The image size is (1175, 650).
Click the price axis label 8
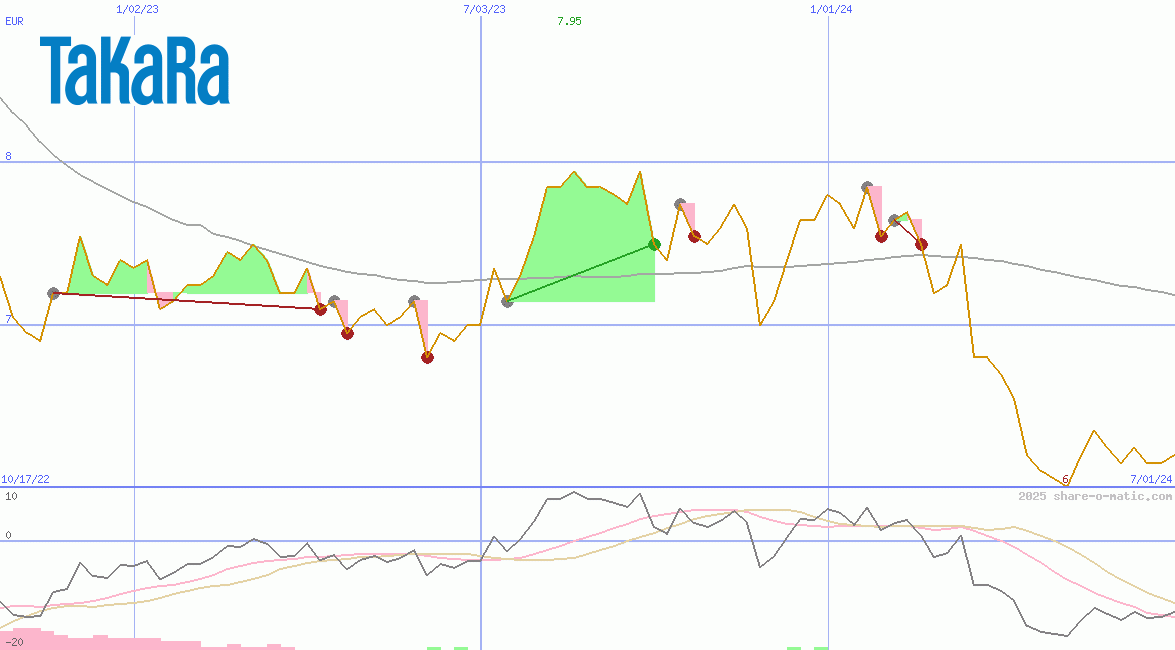[x=8, y=156]
